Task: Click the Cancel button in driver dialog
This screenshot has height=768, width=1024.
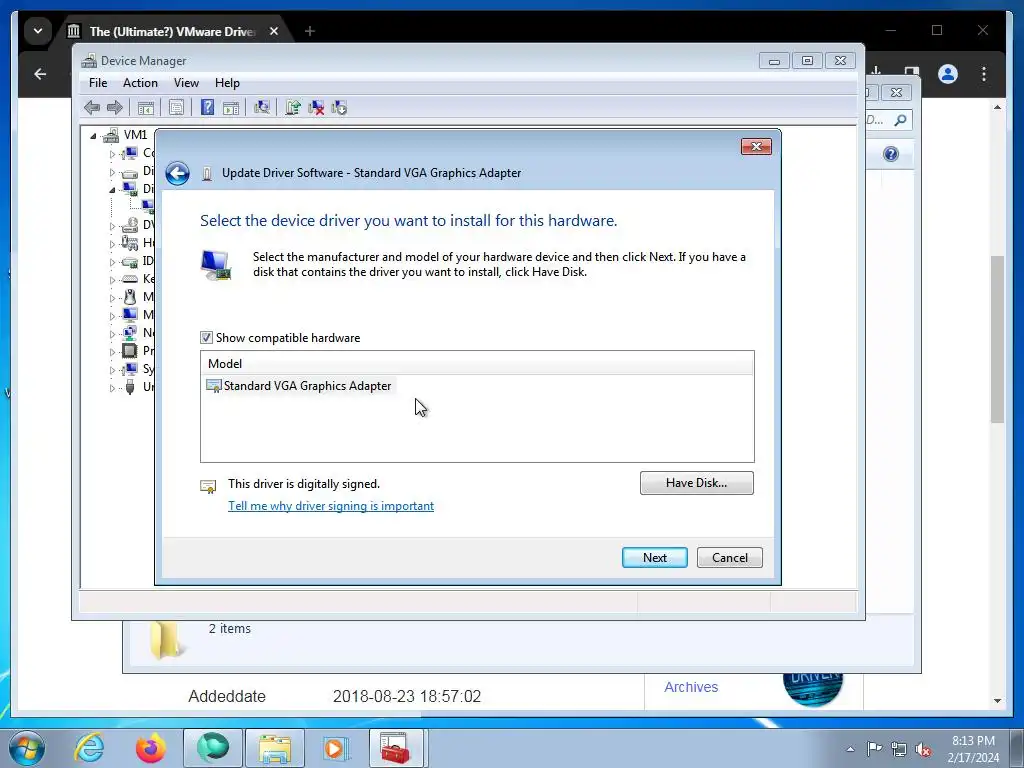Action: click(x=729, y=558)
